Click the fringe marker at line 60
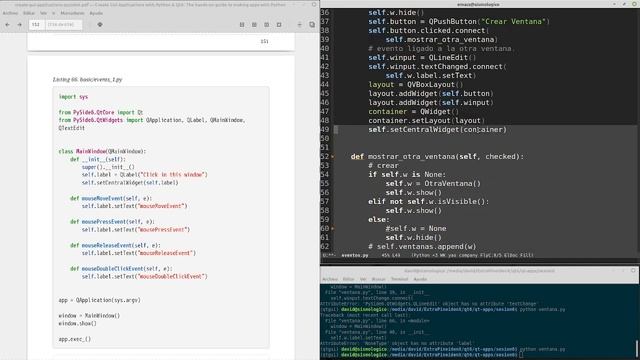 tap(333, 229)
